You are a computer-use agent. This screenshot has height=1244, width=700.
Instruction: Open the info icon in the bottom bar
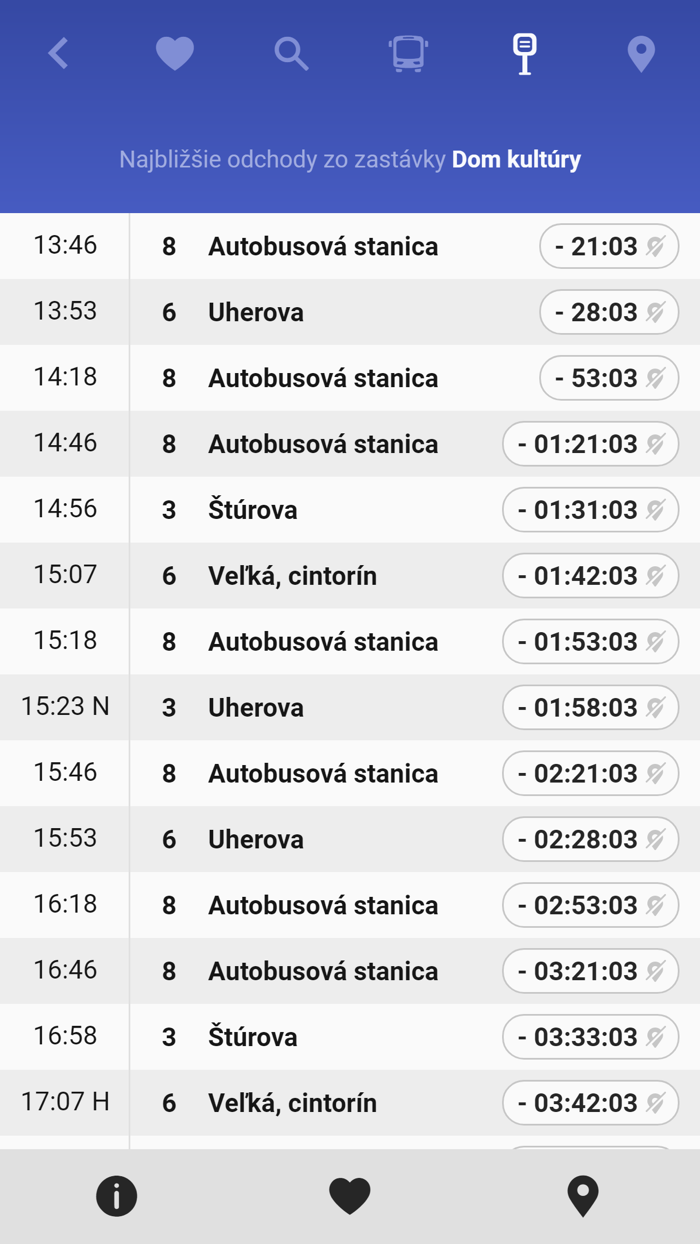116,1196
